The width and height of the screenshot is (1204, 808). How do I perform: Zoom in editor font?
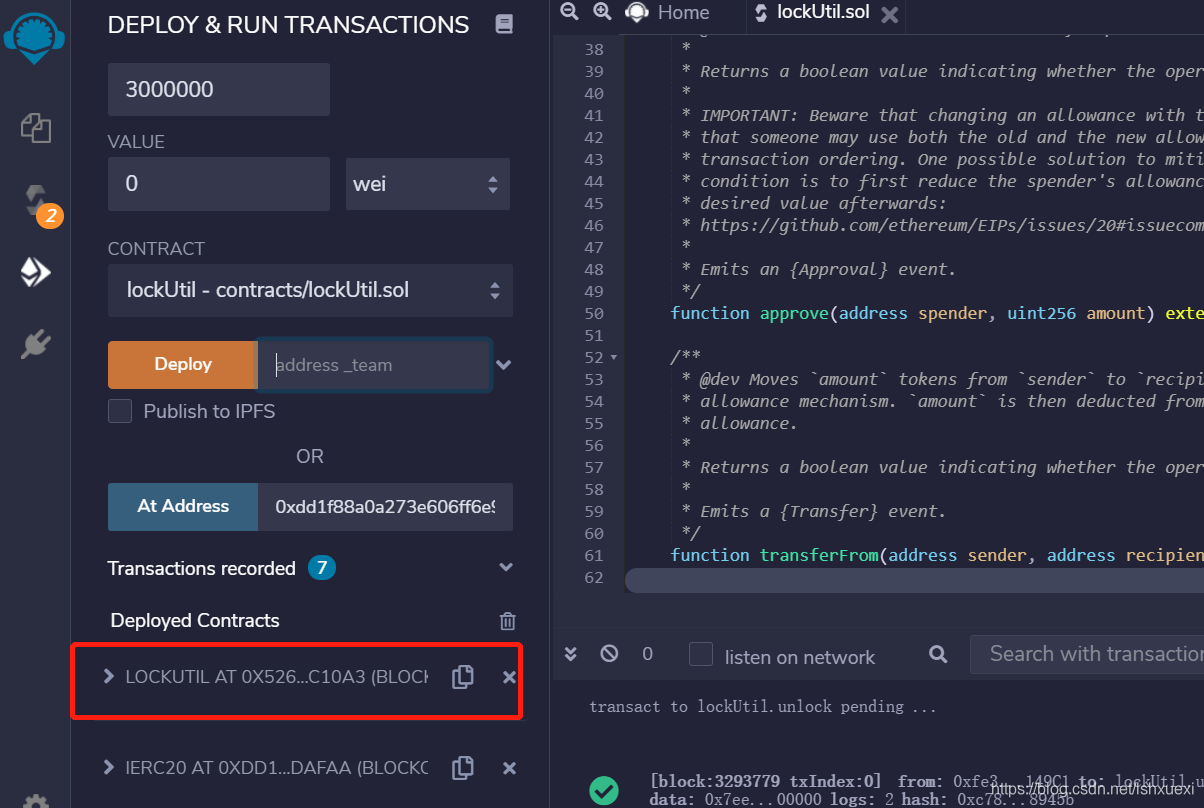point(602,12)
